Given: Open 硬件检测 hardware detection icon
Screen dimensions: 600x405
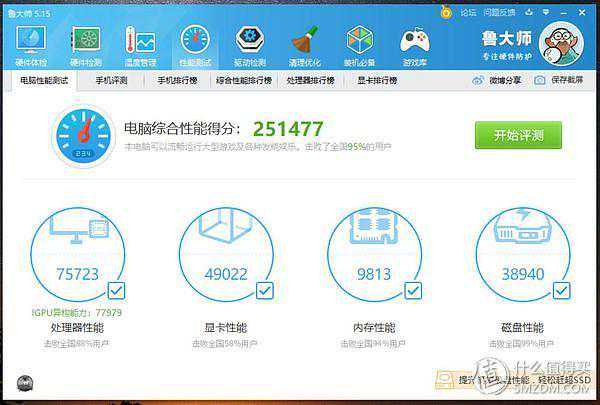Looking at the screenshot, I should 86,45.
